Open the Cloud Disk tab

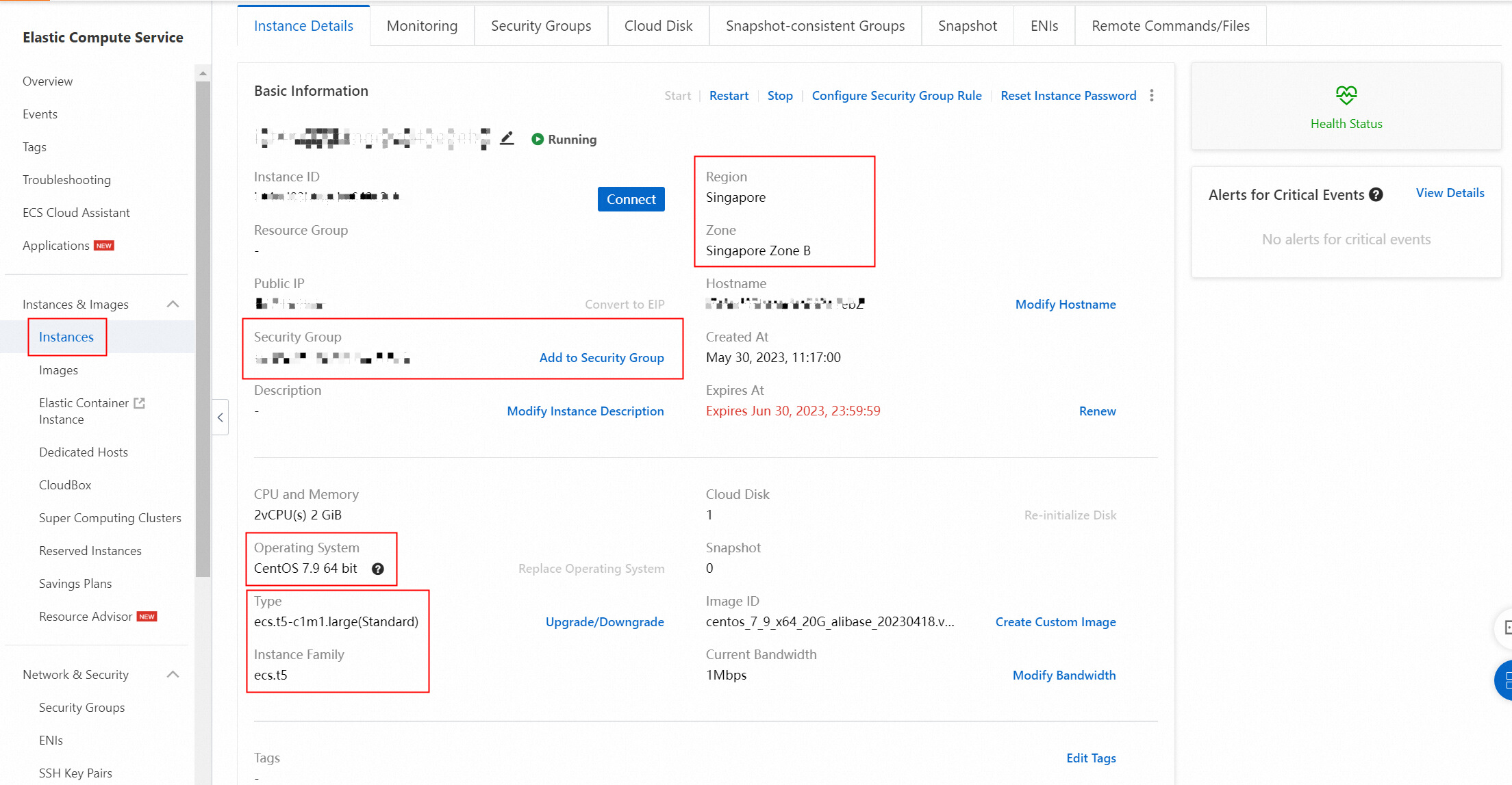(658, 26)
